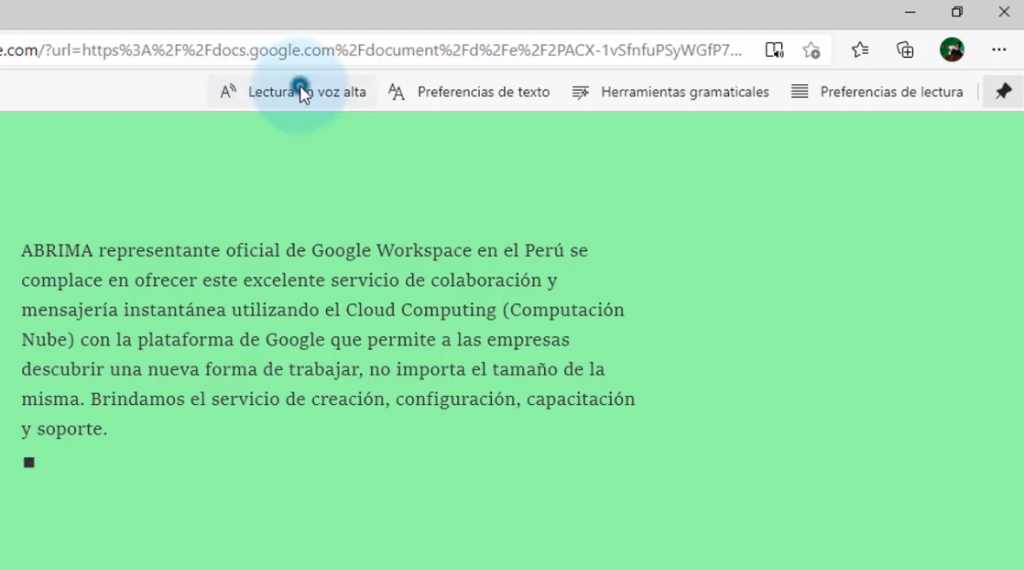Open Settings and more ellipsis menu

coord(999,50)
